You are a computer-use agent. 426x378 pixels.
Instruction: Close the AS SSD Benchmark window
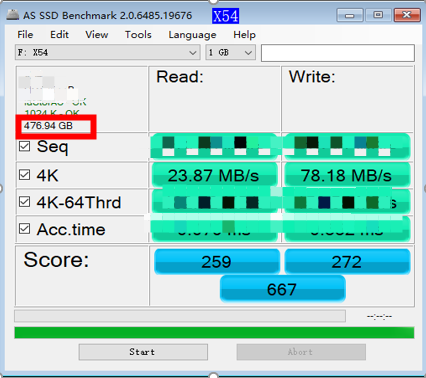[406, 15]
